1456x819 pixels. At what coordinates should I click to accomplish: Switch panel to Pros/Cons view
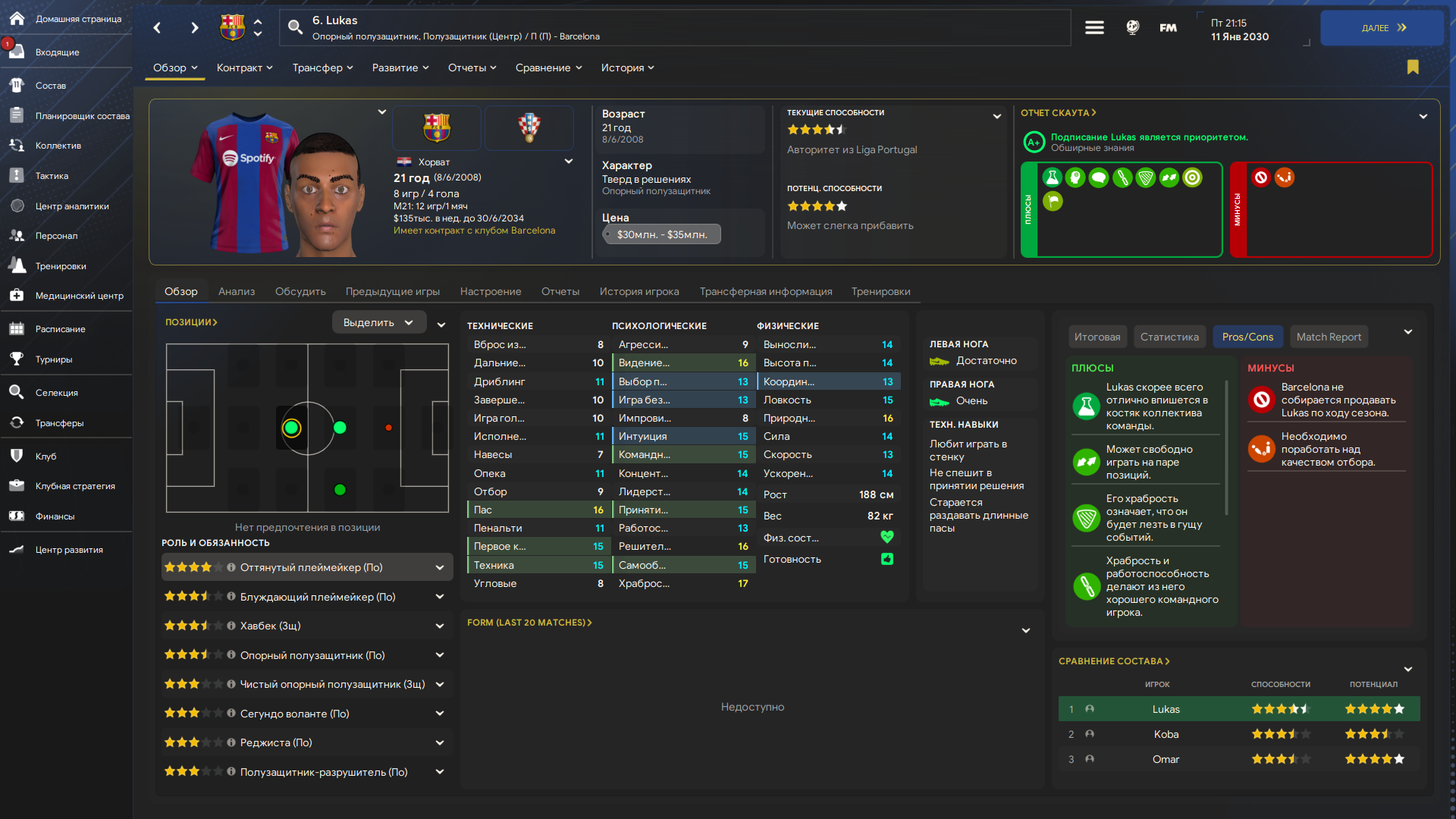point(1247,337)
